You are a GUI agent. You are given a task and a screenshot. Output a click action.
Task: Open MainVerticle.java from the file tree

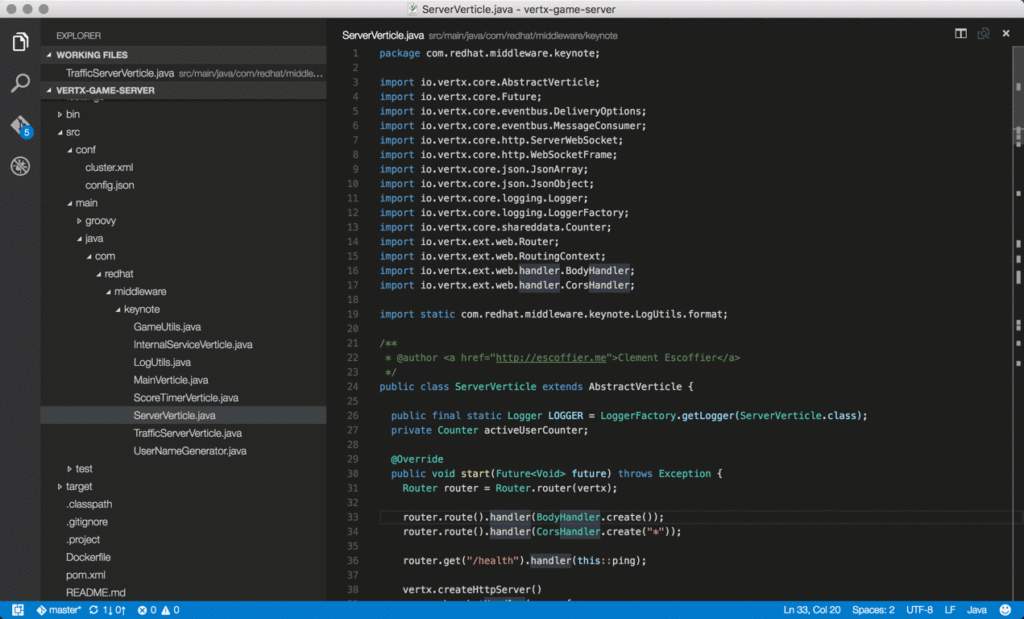tap(170, 380)
